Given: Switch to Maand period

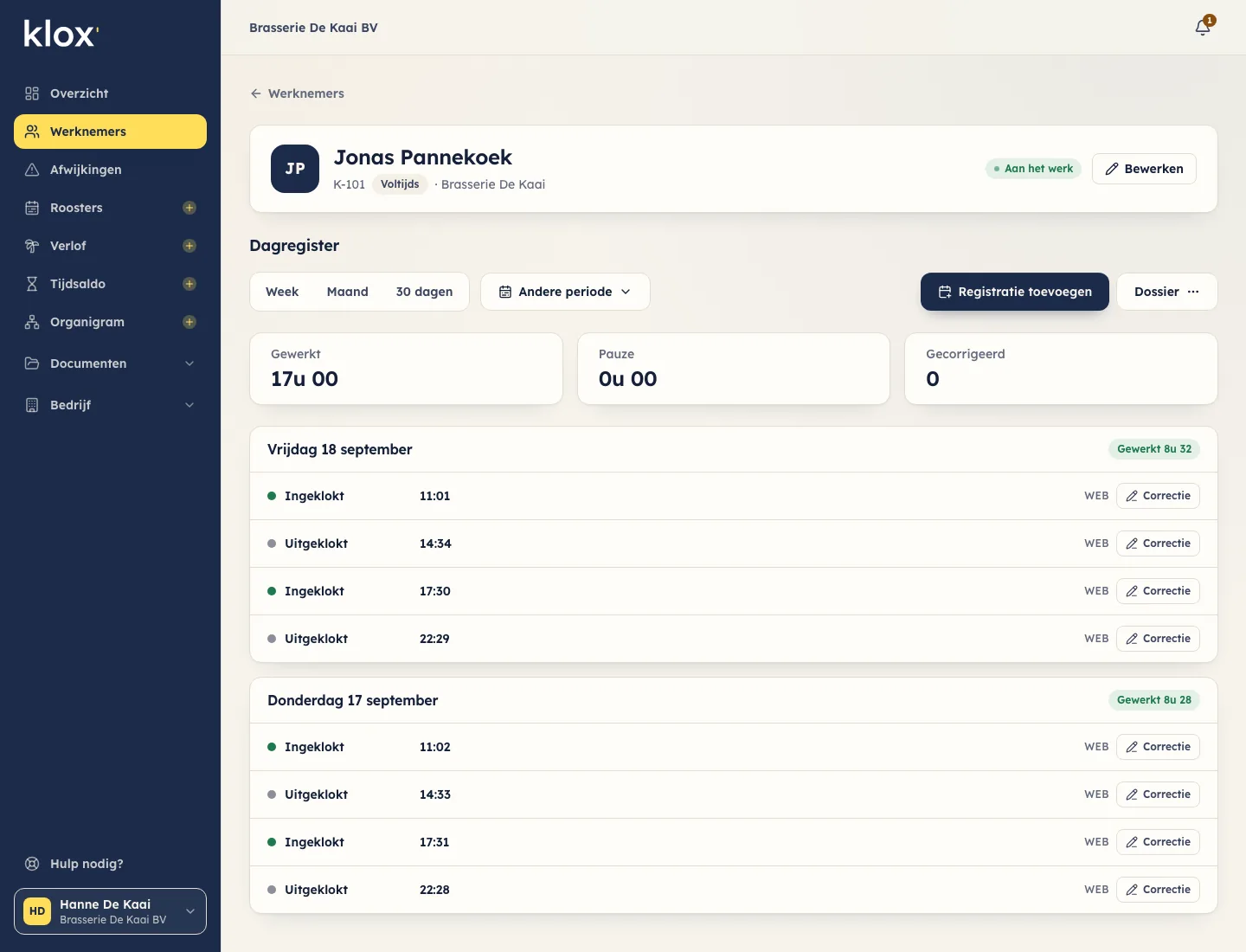Looking at the screenshot, I should tap(348, 292).
